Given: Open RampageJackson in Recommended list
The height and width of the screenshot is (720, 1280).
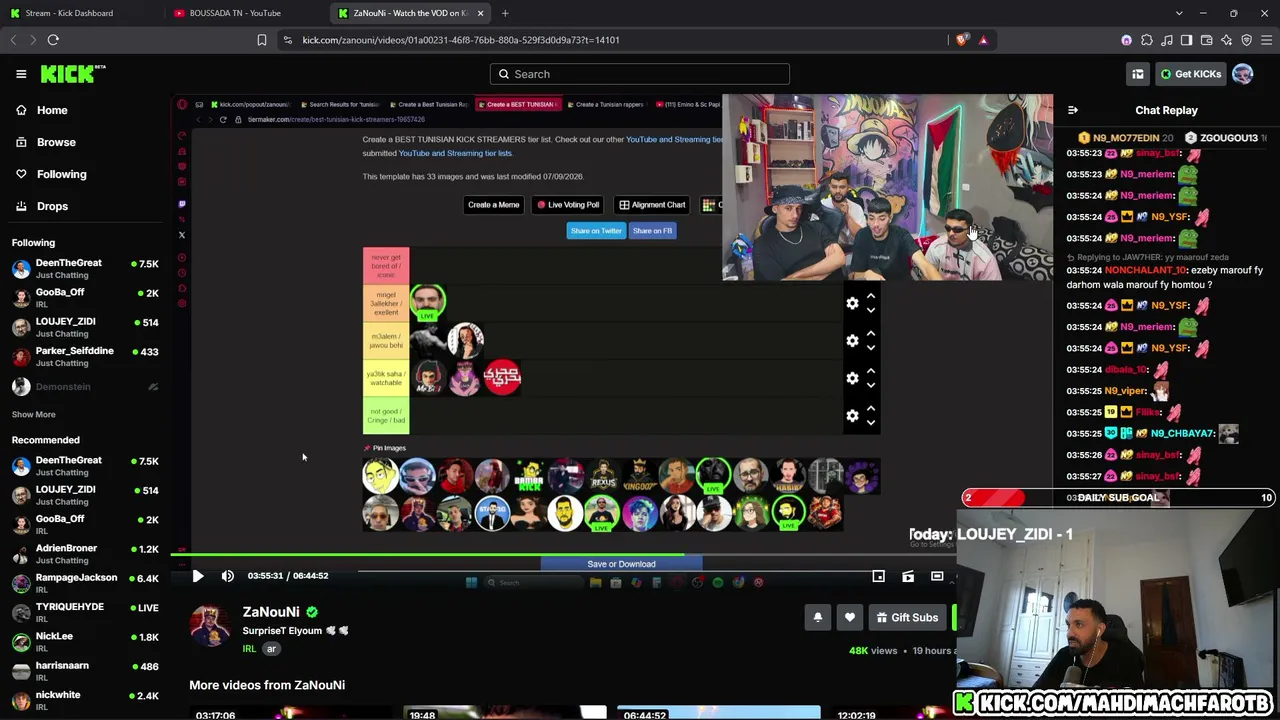Looking at the screenshot, I should 85,583.
